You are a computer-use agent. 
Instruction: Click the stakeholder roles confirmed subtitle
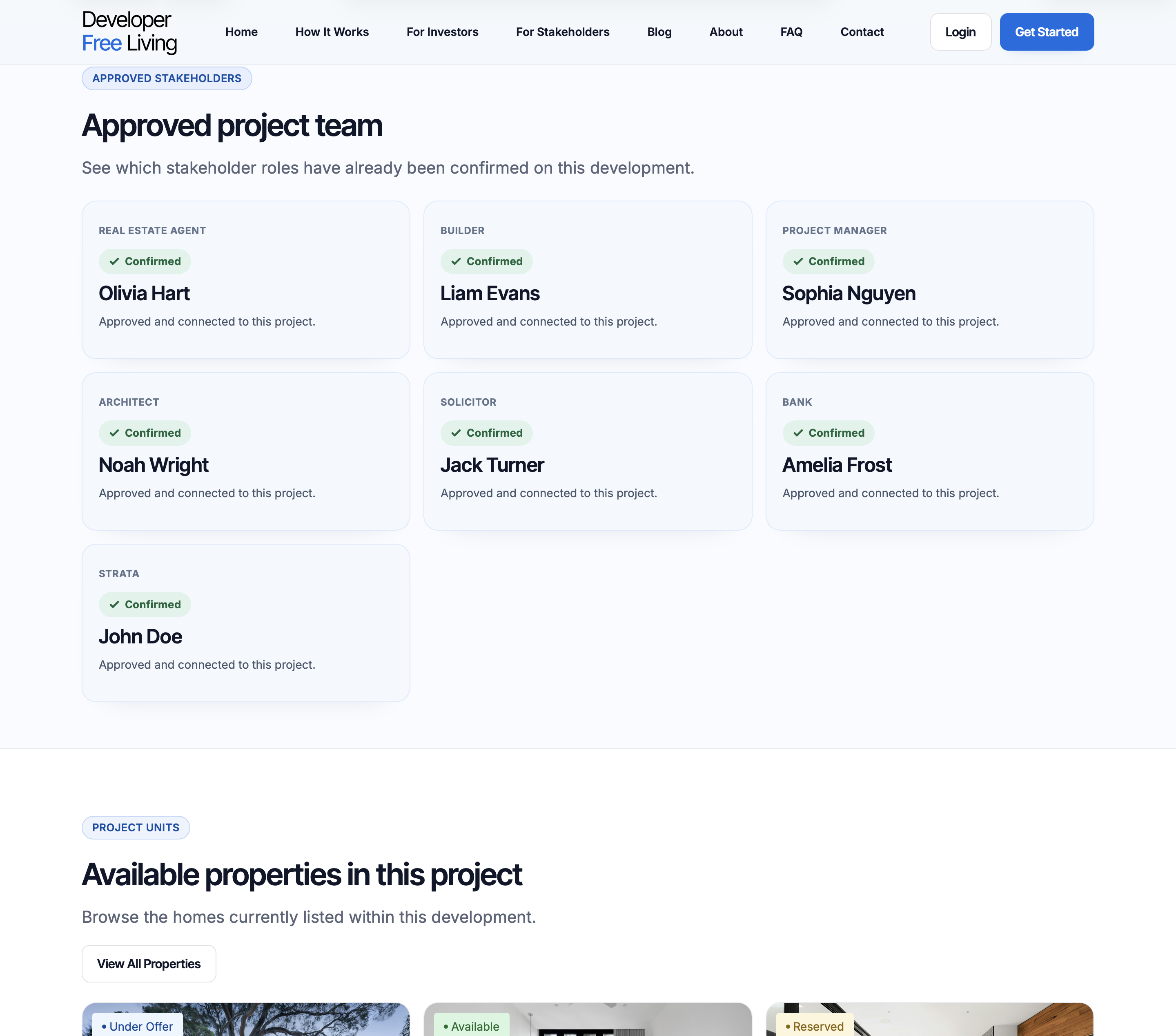click(388, 168)
